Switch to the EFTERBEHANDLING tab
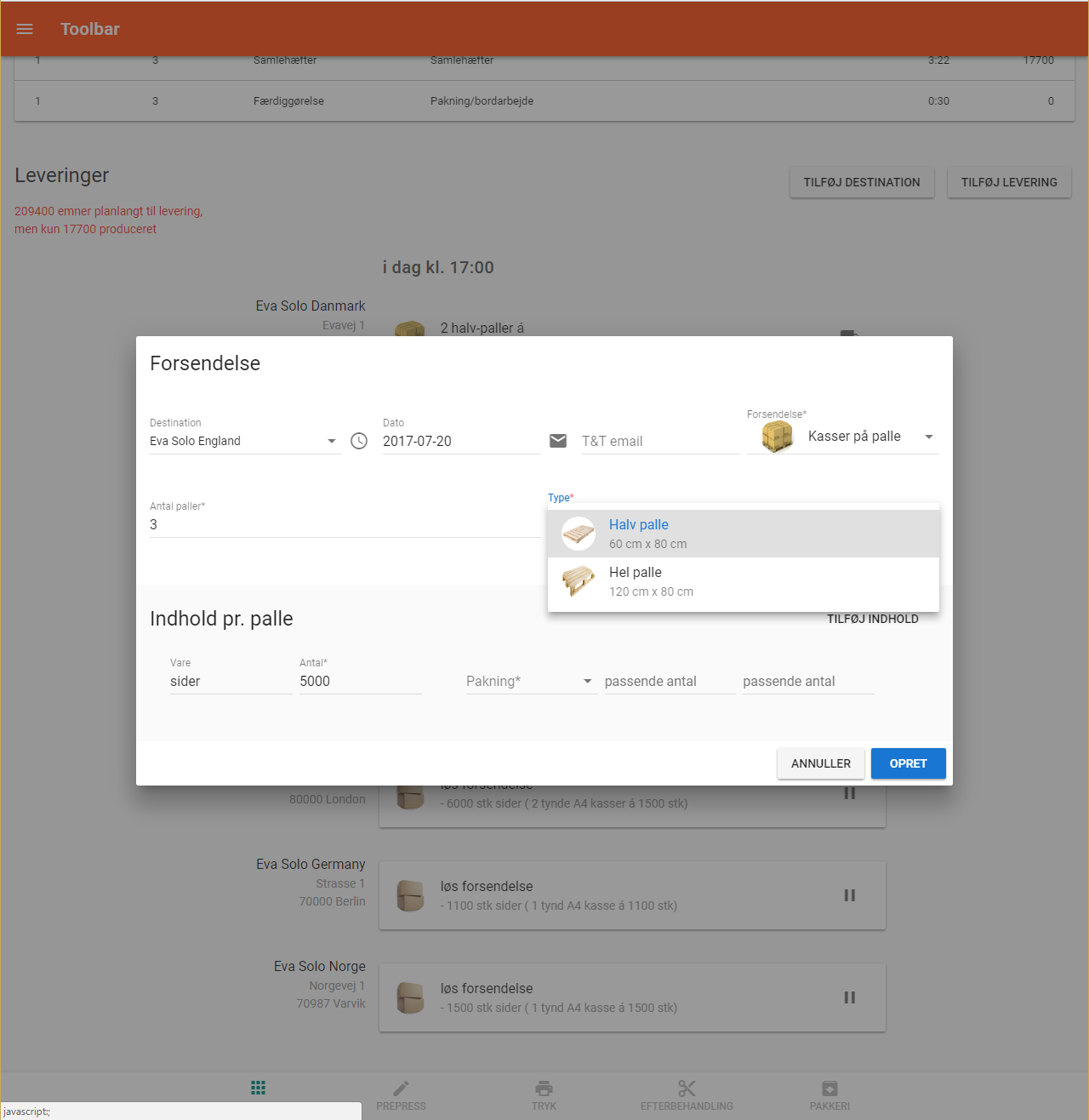 [x=687, y=1095]
